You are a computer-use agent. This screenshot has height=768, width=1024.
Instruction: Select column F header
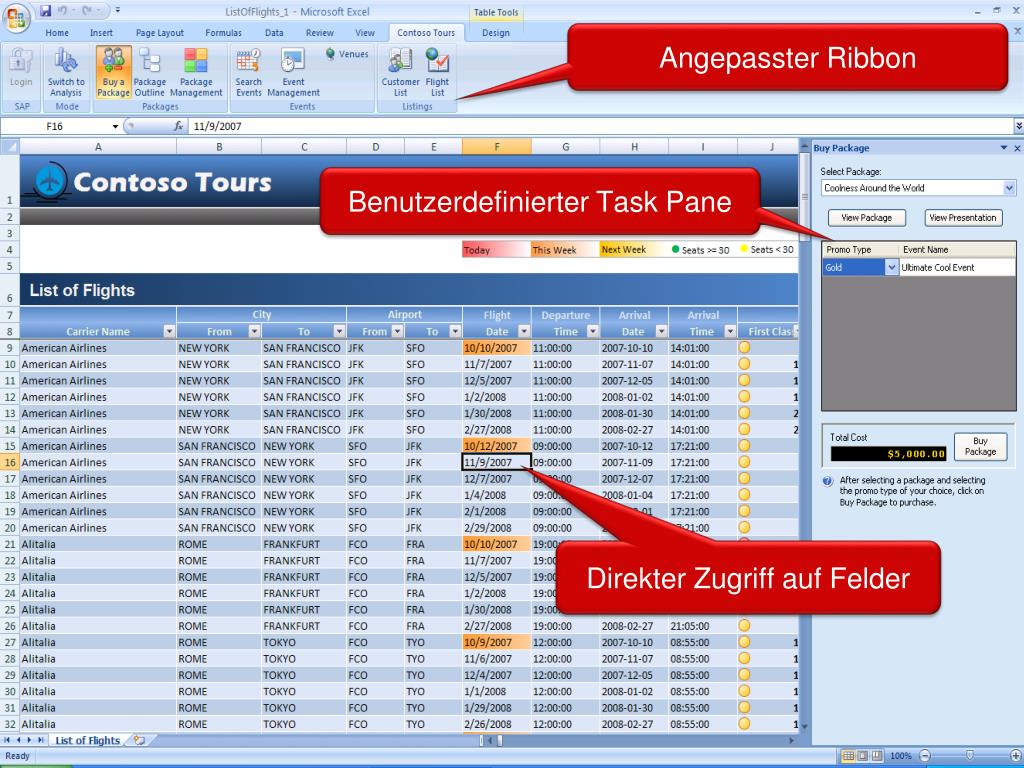pyautogui.click(x=496, y=147)
